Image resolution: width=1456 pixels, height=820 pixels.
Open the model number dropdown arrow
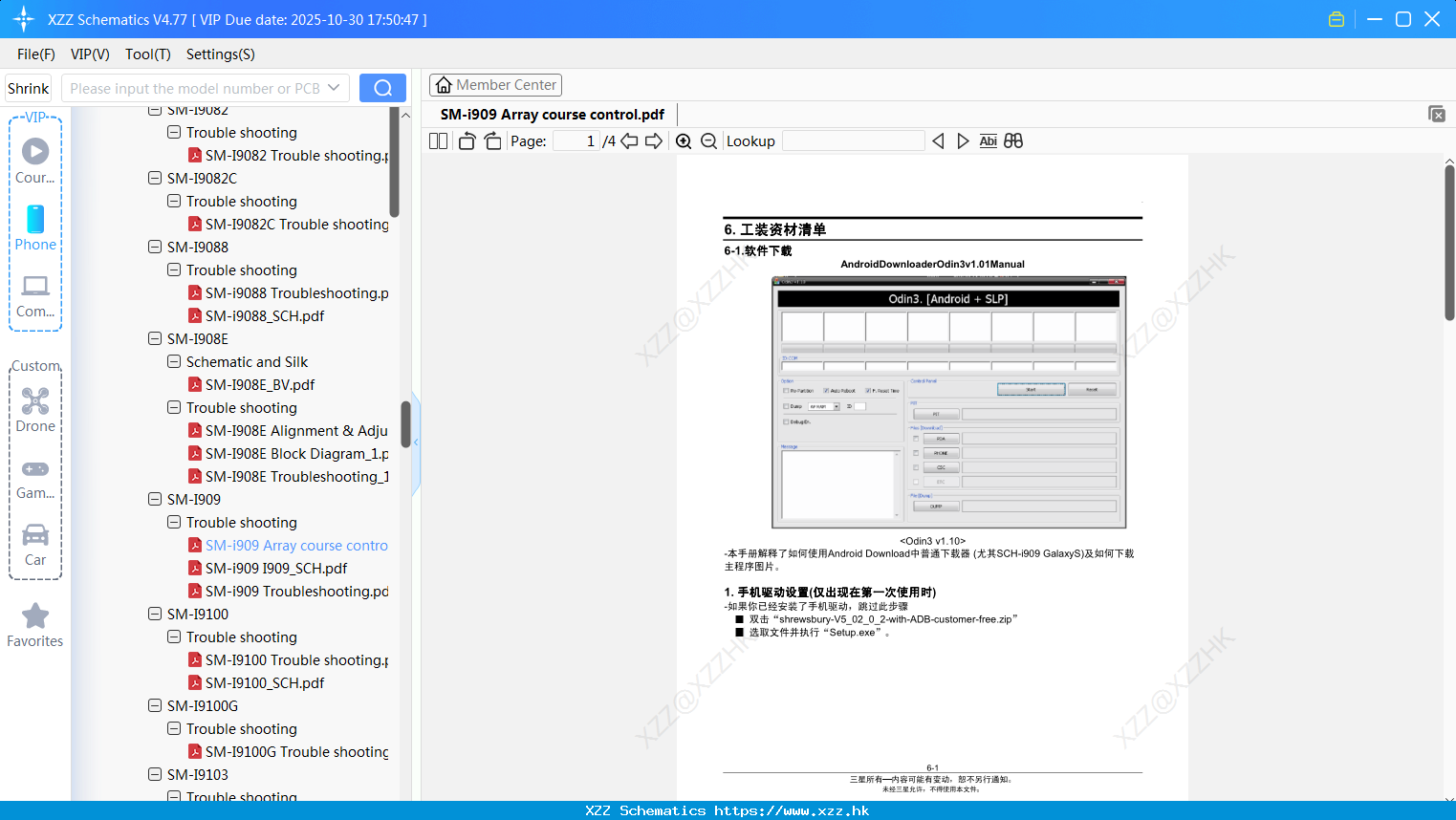coord(334,88)
